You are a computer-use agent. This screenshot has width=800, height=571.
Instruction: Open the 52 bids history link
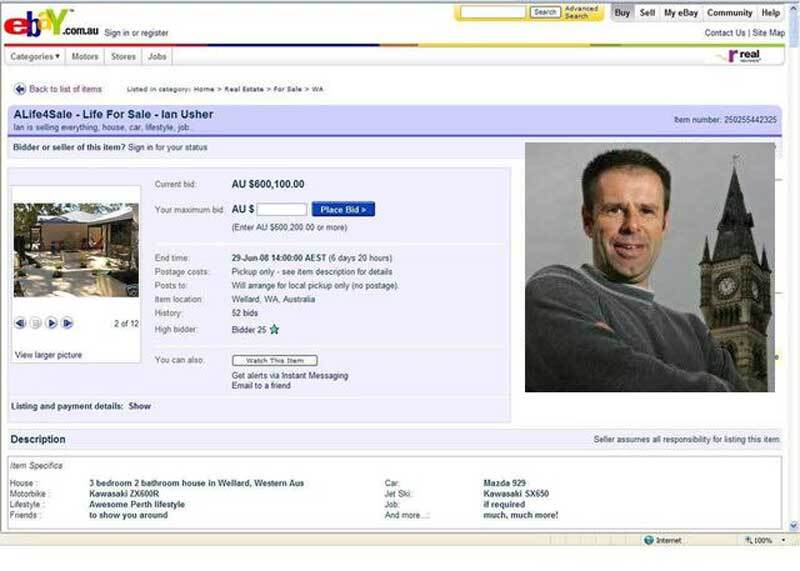(245, 313)
